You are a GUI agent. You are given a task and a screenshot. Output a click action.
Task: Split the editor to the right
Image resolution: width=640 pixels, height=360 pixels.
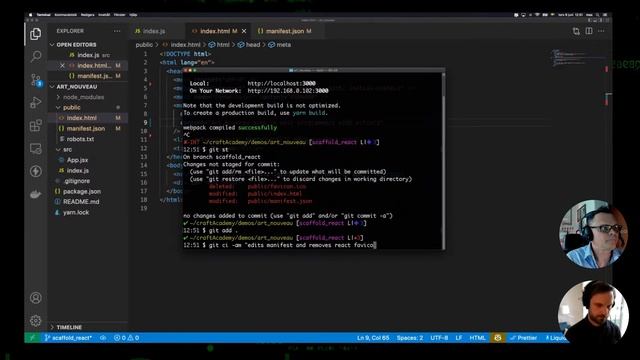589,31
